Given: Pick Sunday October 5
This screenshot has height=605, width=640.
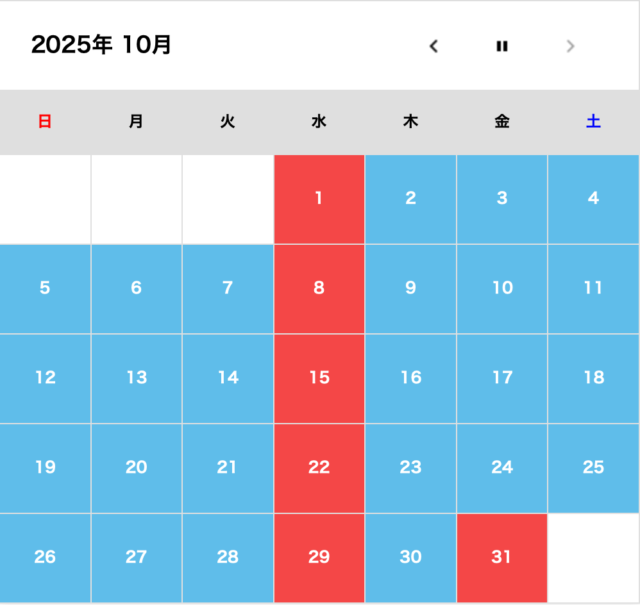Looking at the screenshot, I should click(x=45, y=289).
